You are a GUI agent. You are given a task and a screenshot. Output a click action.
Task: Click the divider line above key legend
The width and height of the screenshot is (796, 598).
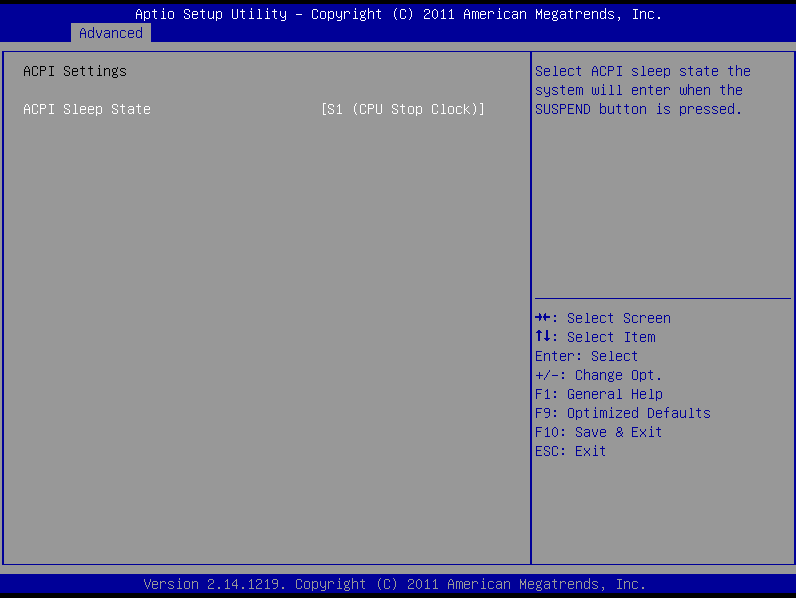tap(662, 298)
